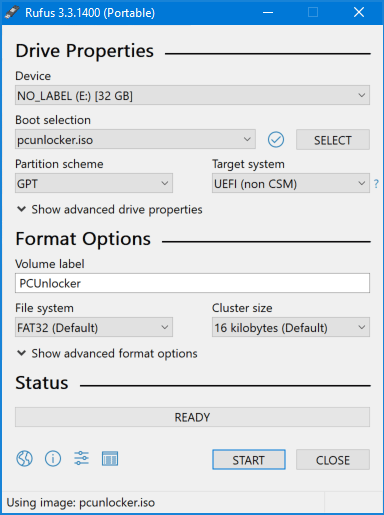
Task: Click the SELECT button
Action: [333, 140]
